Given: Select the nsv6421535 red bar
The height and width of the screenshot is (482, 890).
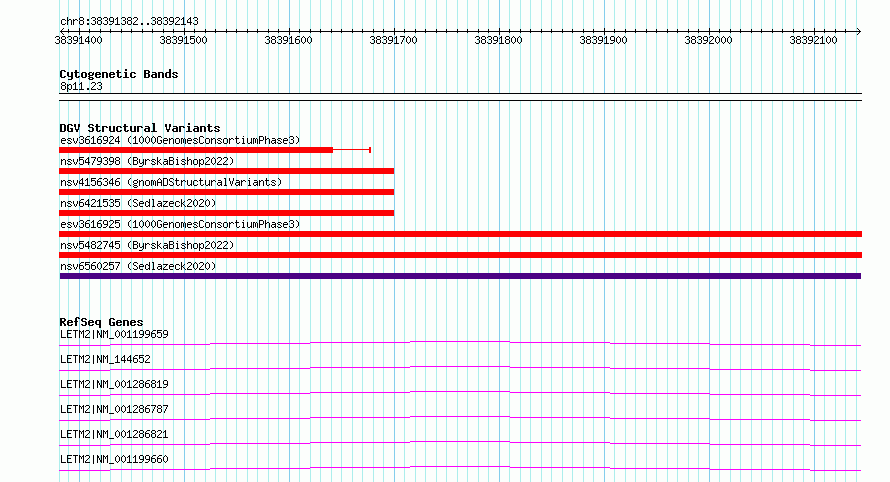Looking at the screenshot, I should 226,213.
